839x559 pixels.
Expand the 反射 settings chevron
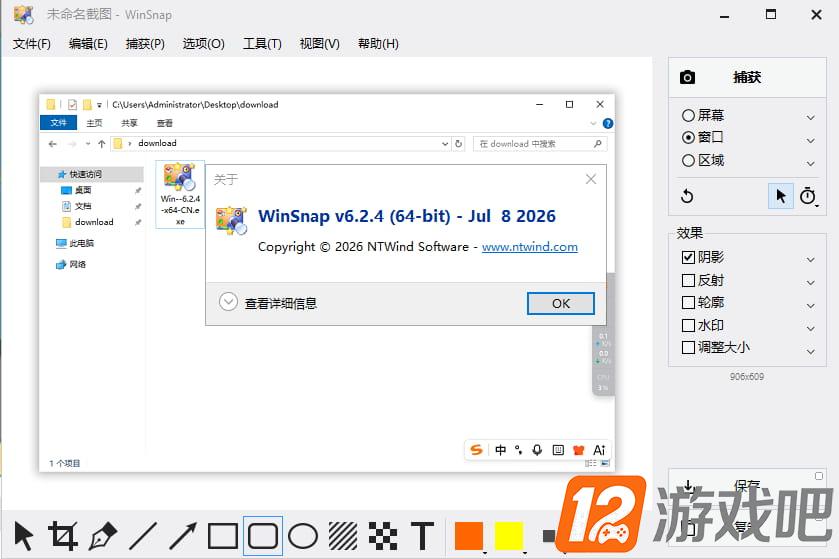click(811, 282)
